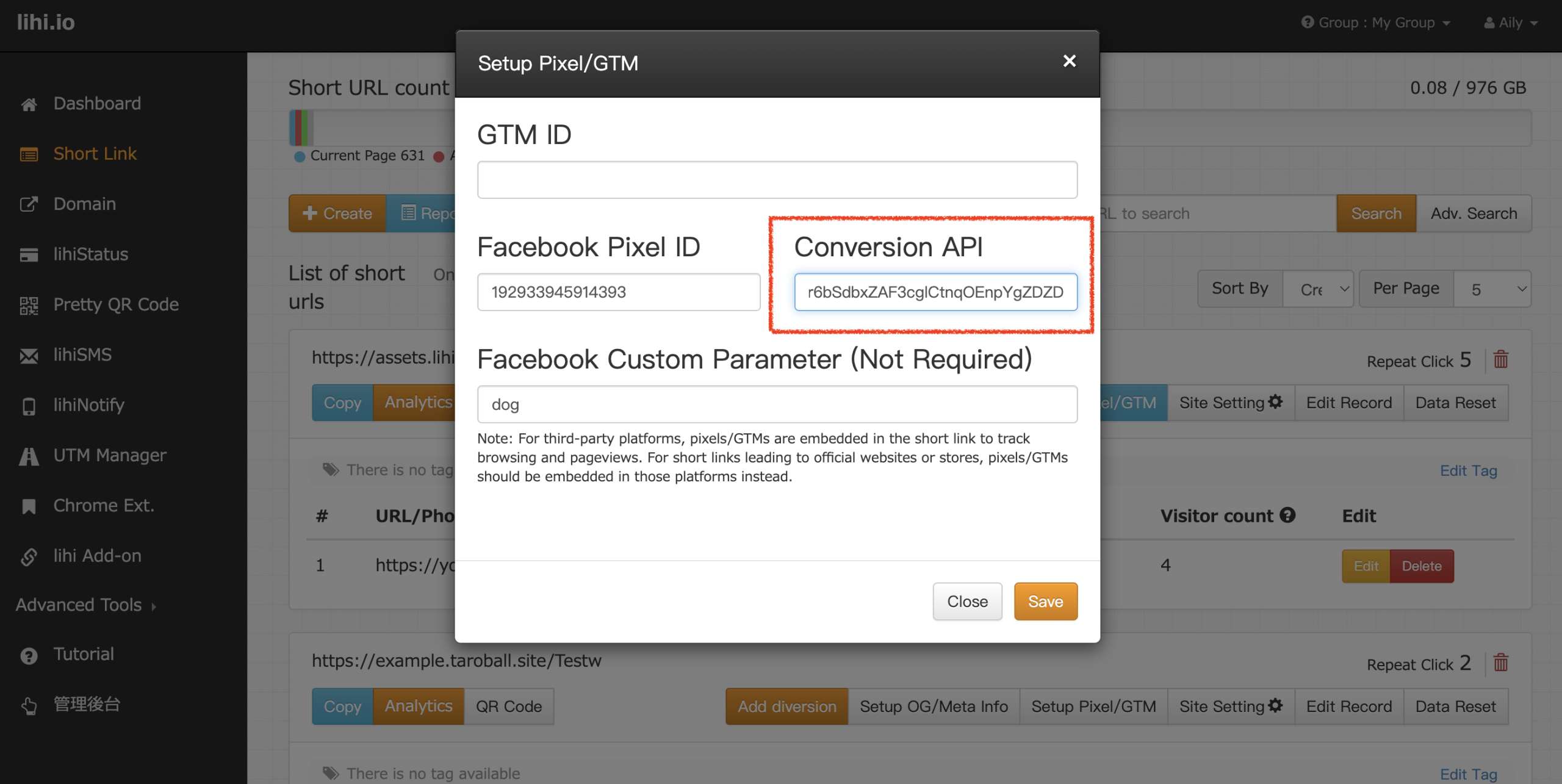Click the Visitor count help icon

(x=1287, y=516)
